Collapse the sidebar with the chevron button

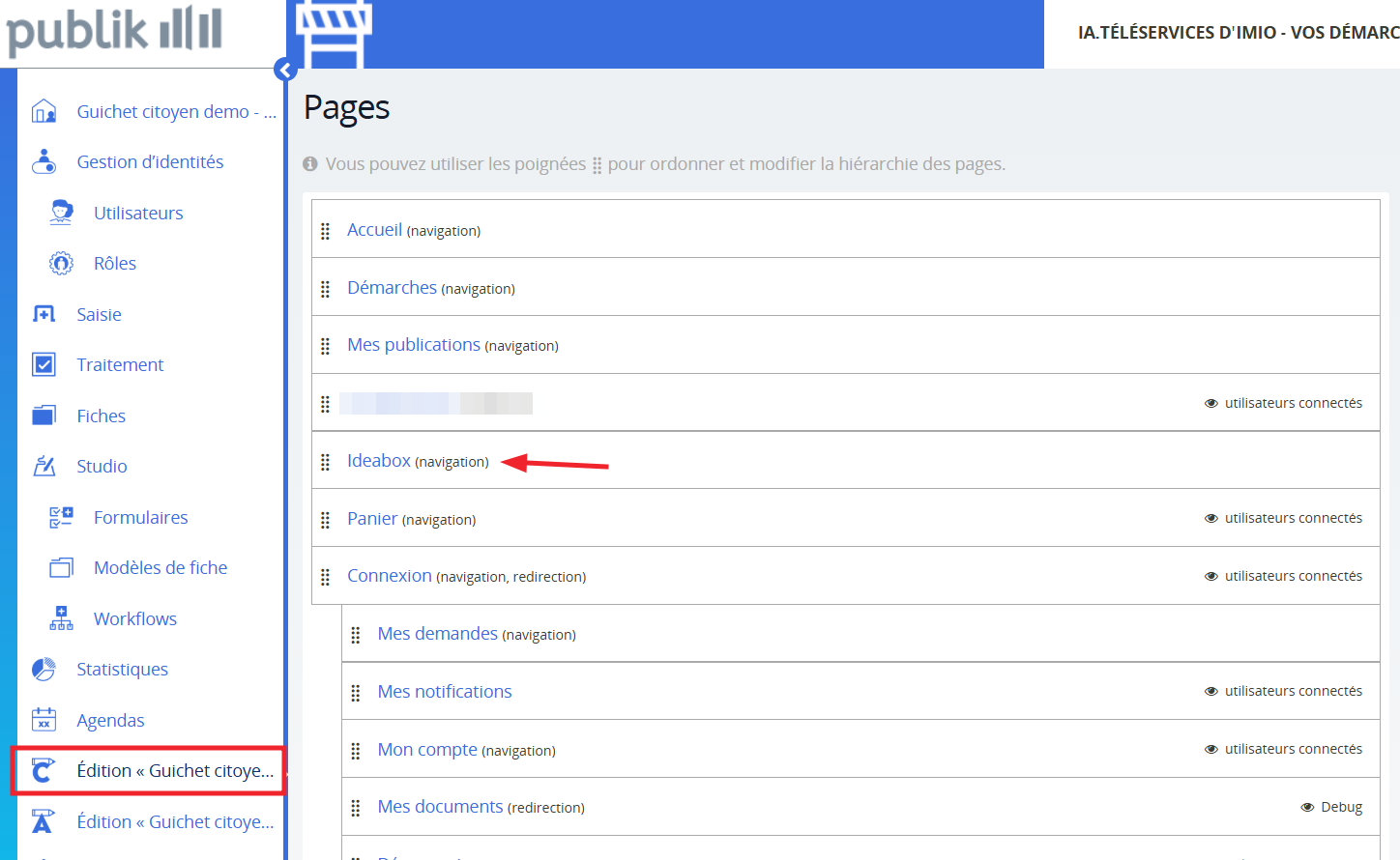(x=284, y=70)
